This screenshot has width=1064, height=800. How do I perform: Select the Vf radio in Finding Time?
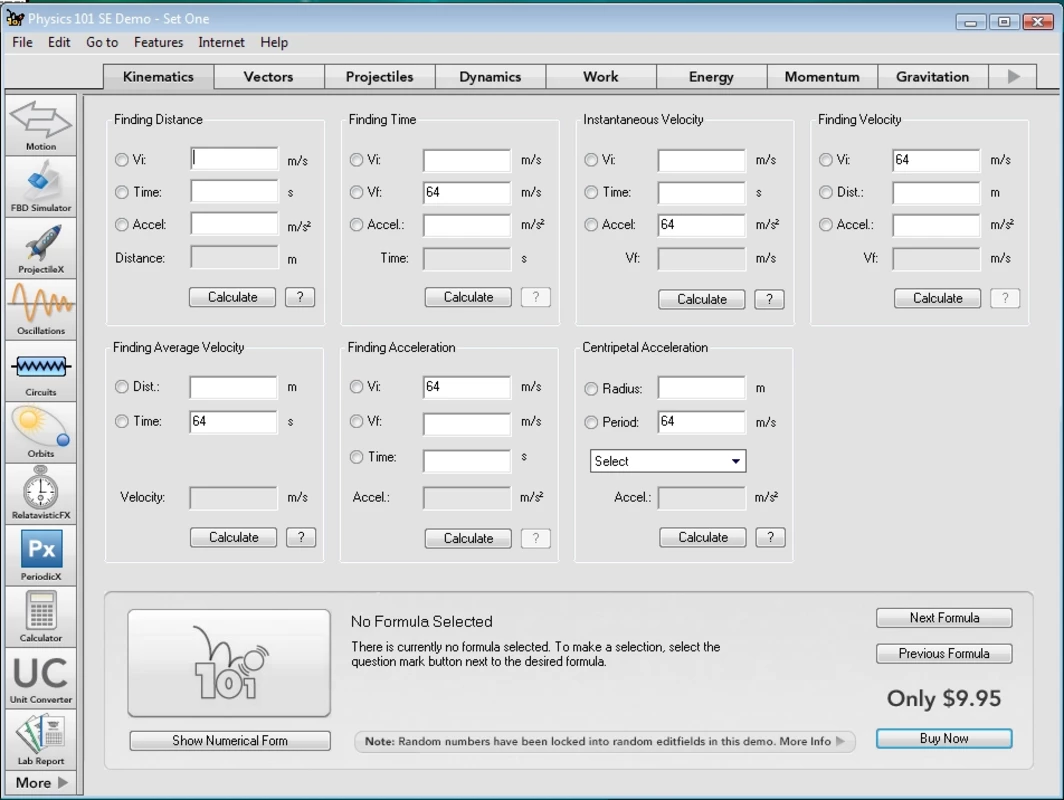click(356, 193)
